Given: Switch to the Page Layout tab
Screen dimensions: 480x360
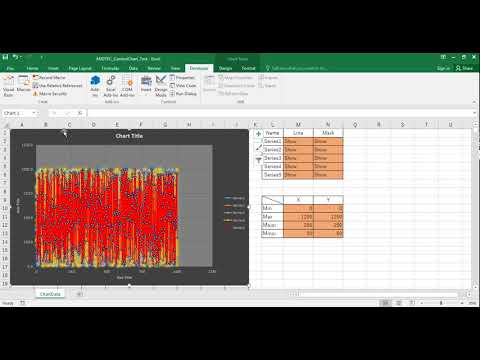Looking at the screenshot, I should click(80, 68).
